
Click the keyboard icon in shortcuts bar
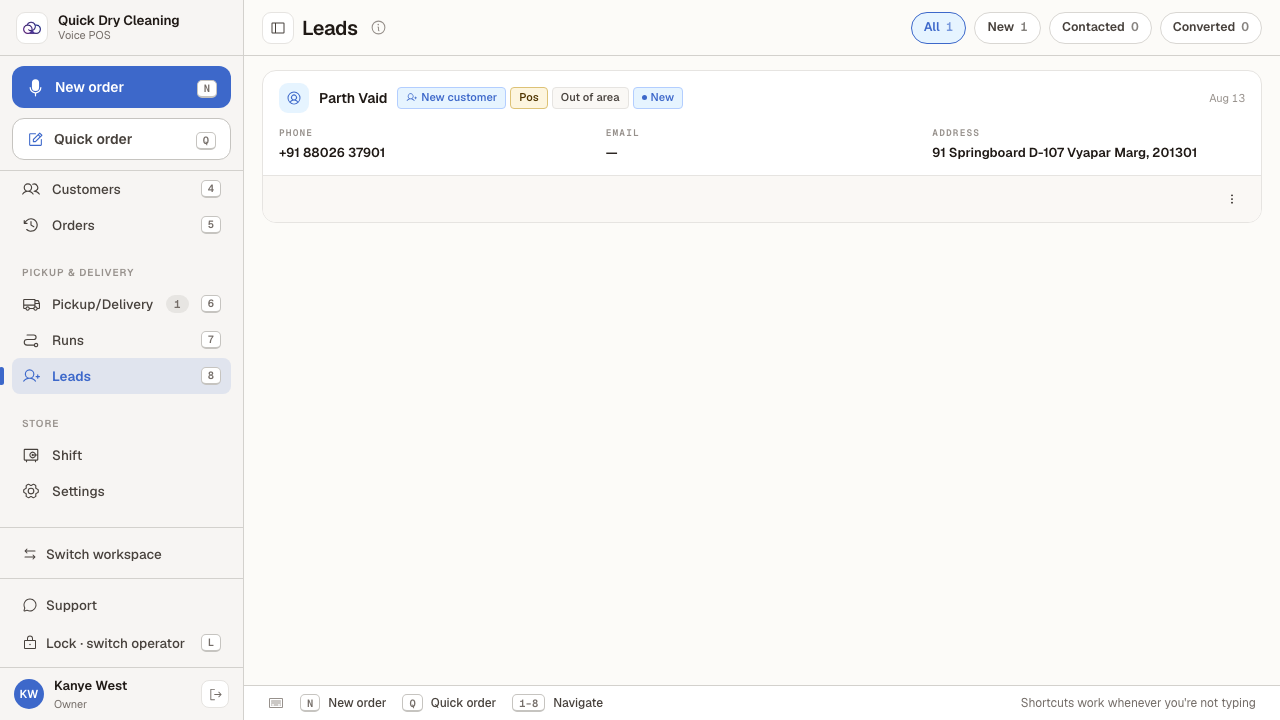[x=276, y=703]
